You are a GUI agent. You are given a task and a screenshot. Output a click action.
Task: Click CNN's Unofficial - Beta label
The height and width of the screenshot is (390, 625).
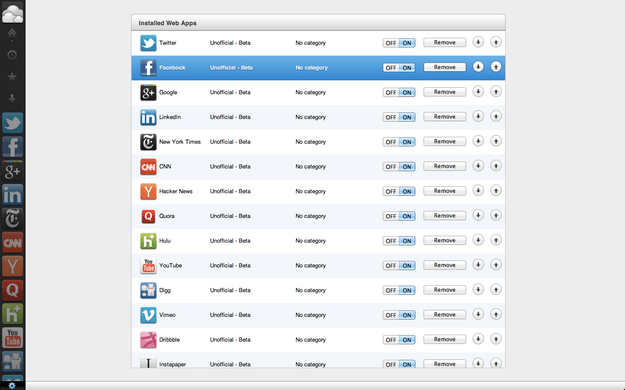[230, 166]
